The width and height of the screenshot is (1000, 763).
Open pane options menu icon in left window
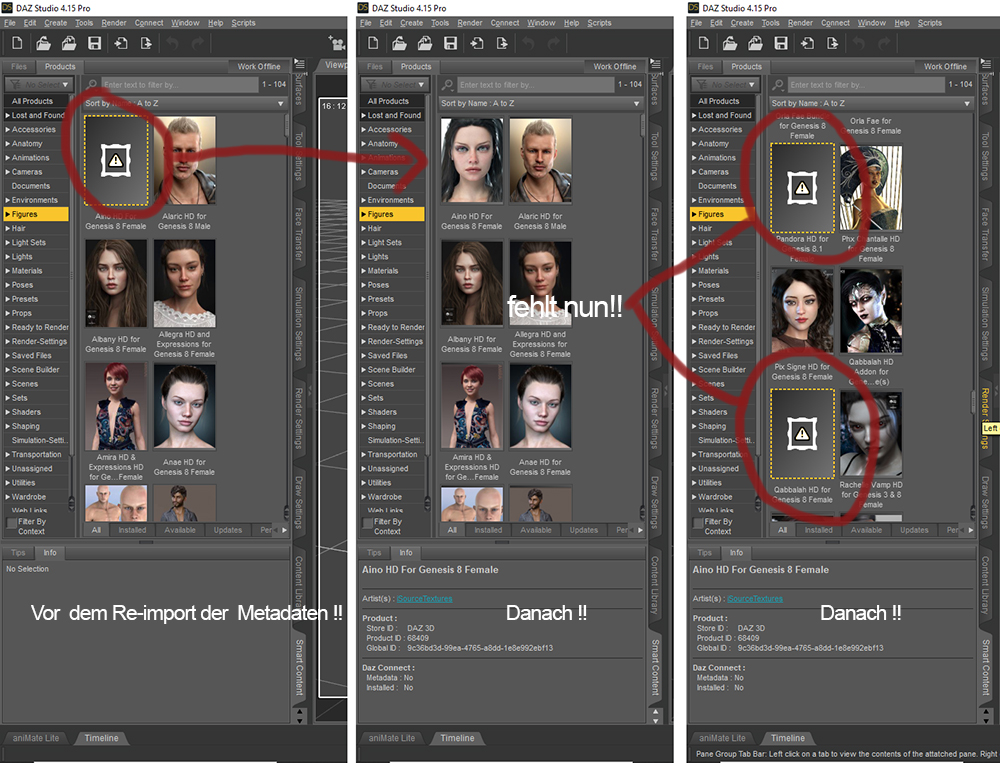coord(300,64)
